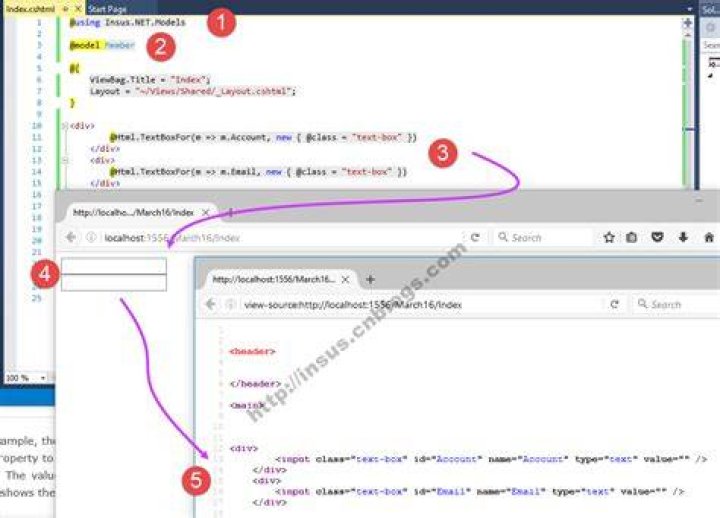This screenshot has height=518, width=720.
Task: Click the split editor icon at top right
Action: (687, 23)
